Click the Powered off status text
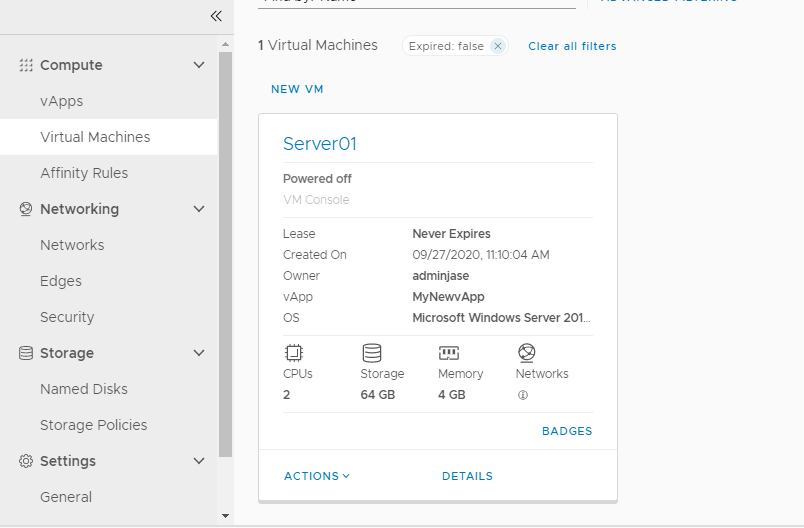Screen dimensions: 804x528 [x=317, y=179]
